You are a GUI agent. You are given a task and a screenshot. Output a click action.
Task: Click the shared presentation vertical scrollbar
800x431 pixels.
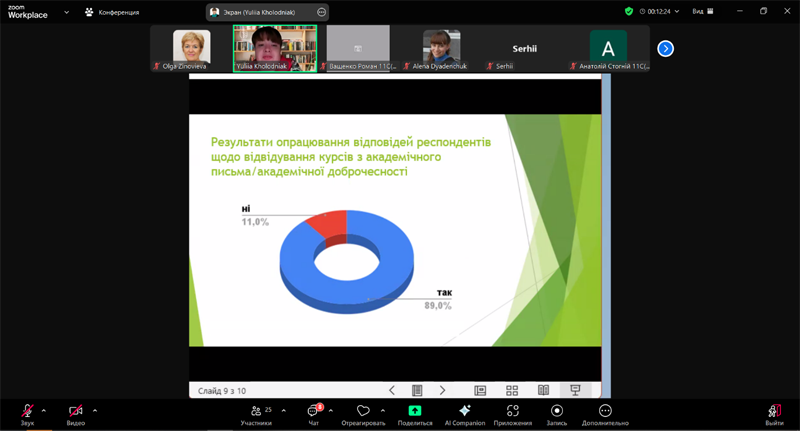pos(606,236)
